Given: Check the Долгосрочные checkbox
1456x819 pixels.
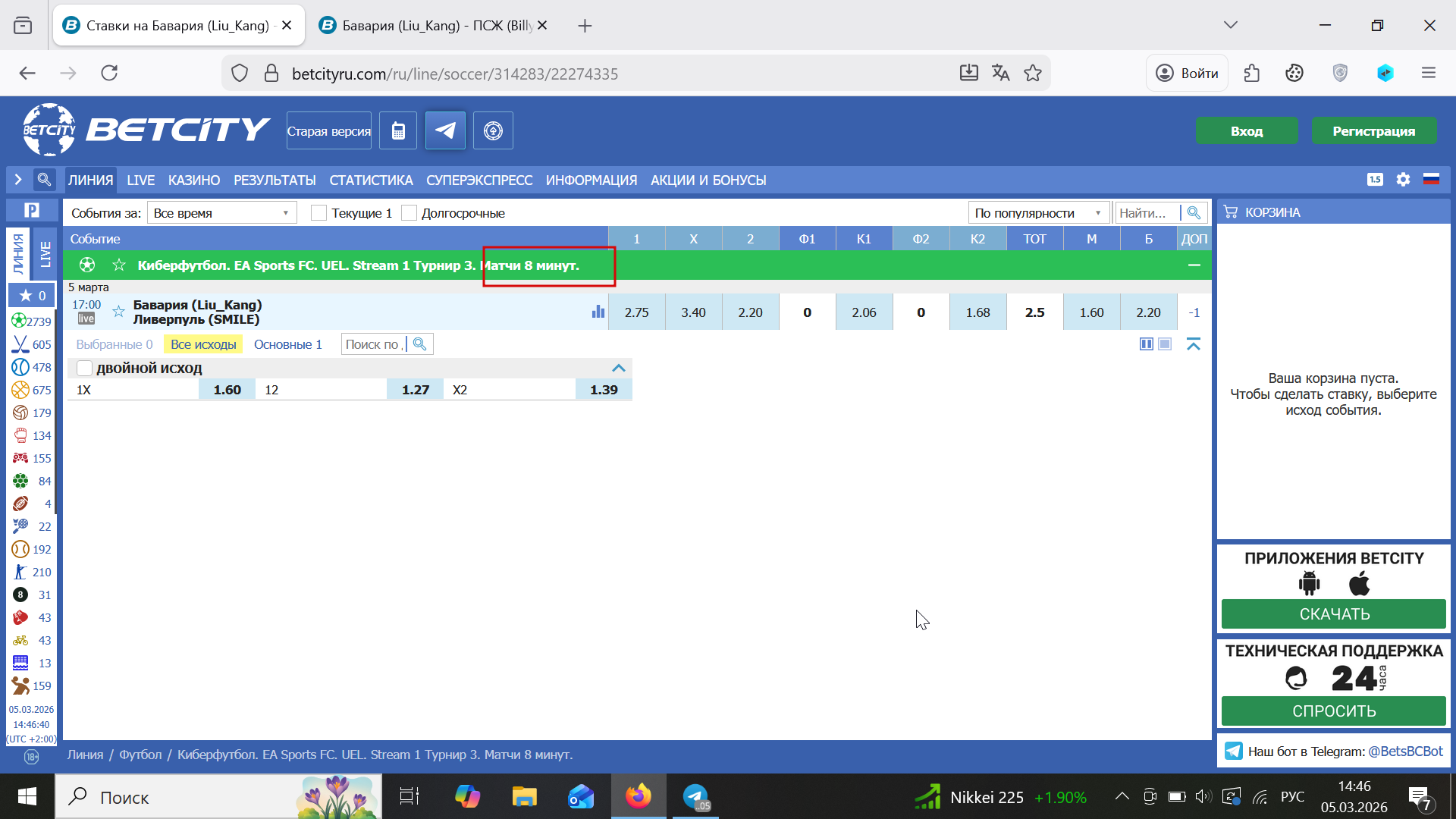Looking at the screenshot, I should (409, 213).
